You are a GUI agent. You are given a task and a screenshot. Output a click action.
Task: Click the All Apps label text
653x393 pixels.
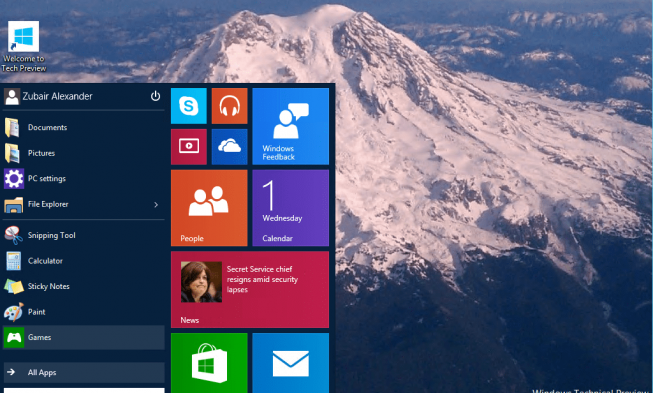coord(42,373)
